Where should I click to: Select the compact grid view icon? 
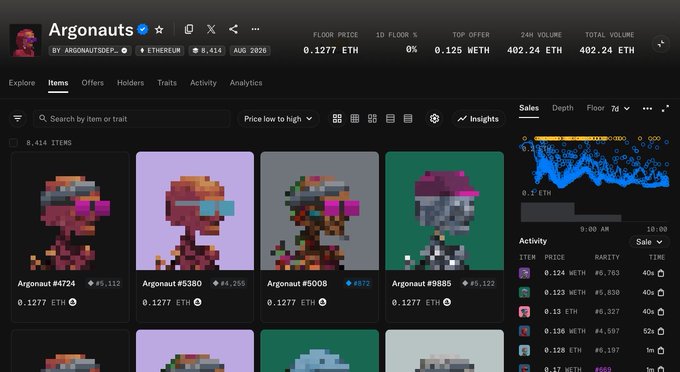pos(355,118)
